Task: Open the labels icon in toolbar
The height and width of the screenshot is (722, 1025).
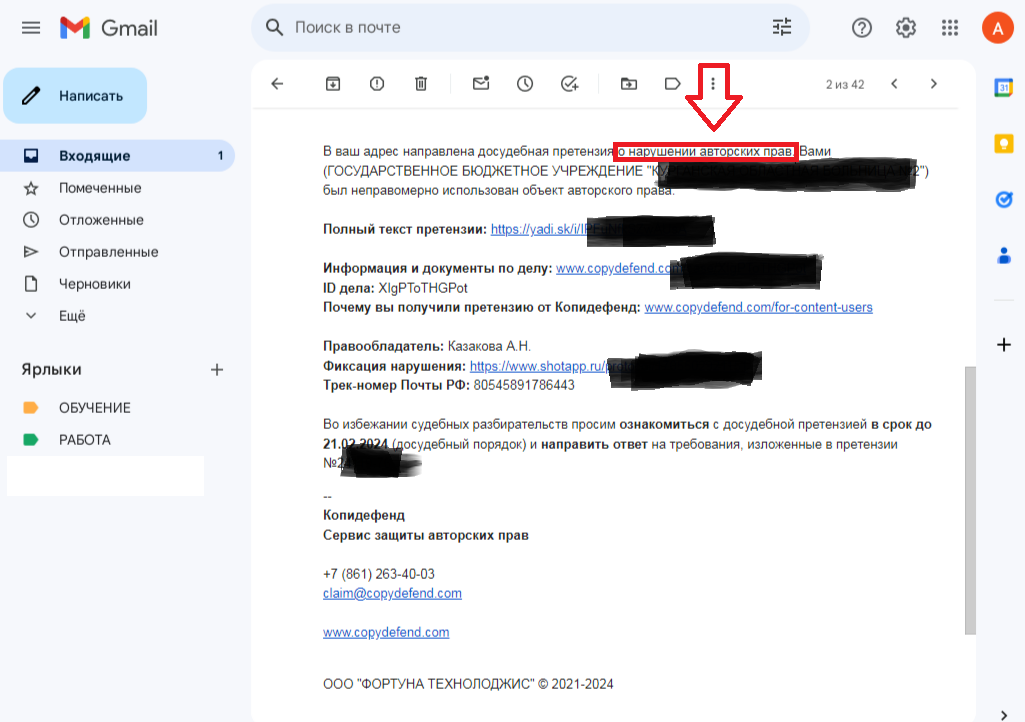Action: click(x=673, y=84)
